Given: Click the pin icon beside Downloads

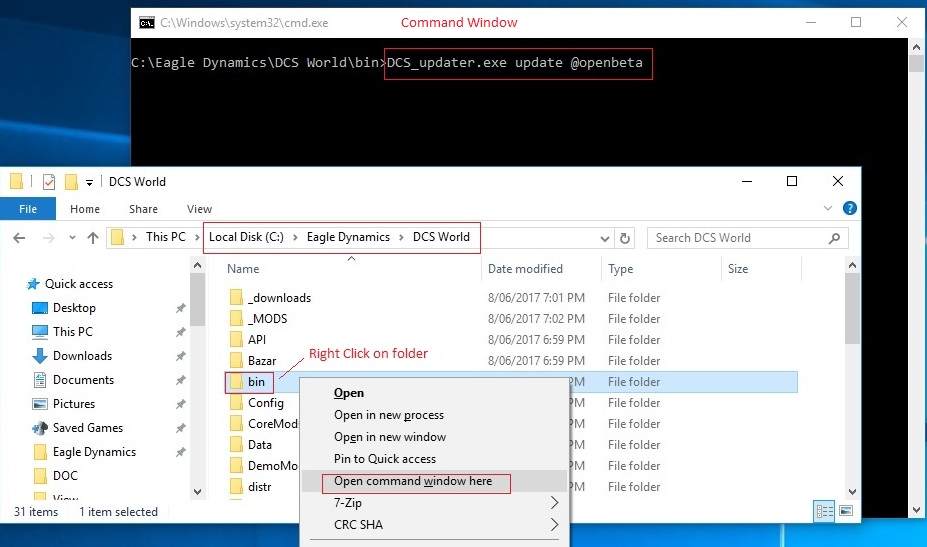Looking at the screenshot, I should click(x=180, y=356).
